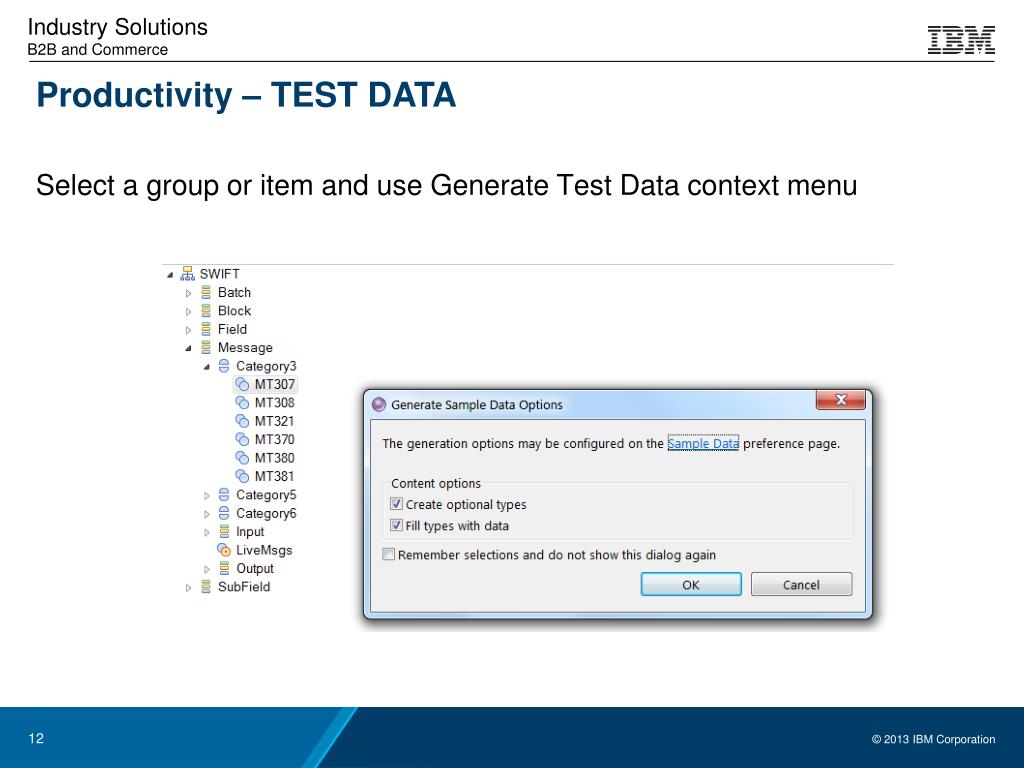Click the Block group icon
Image resolution: width=1024 pixels, height=768 pixels.
(206, 311)
